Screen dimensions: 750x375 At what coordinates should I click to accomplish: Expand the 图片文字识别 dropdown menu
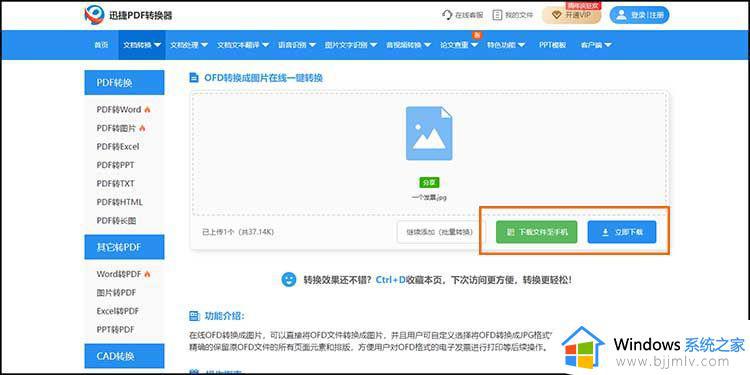351,45
